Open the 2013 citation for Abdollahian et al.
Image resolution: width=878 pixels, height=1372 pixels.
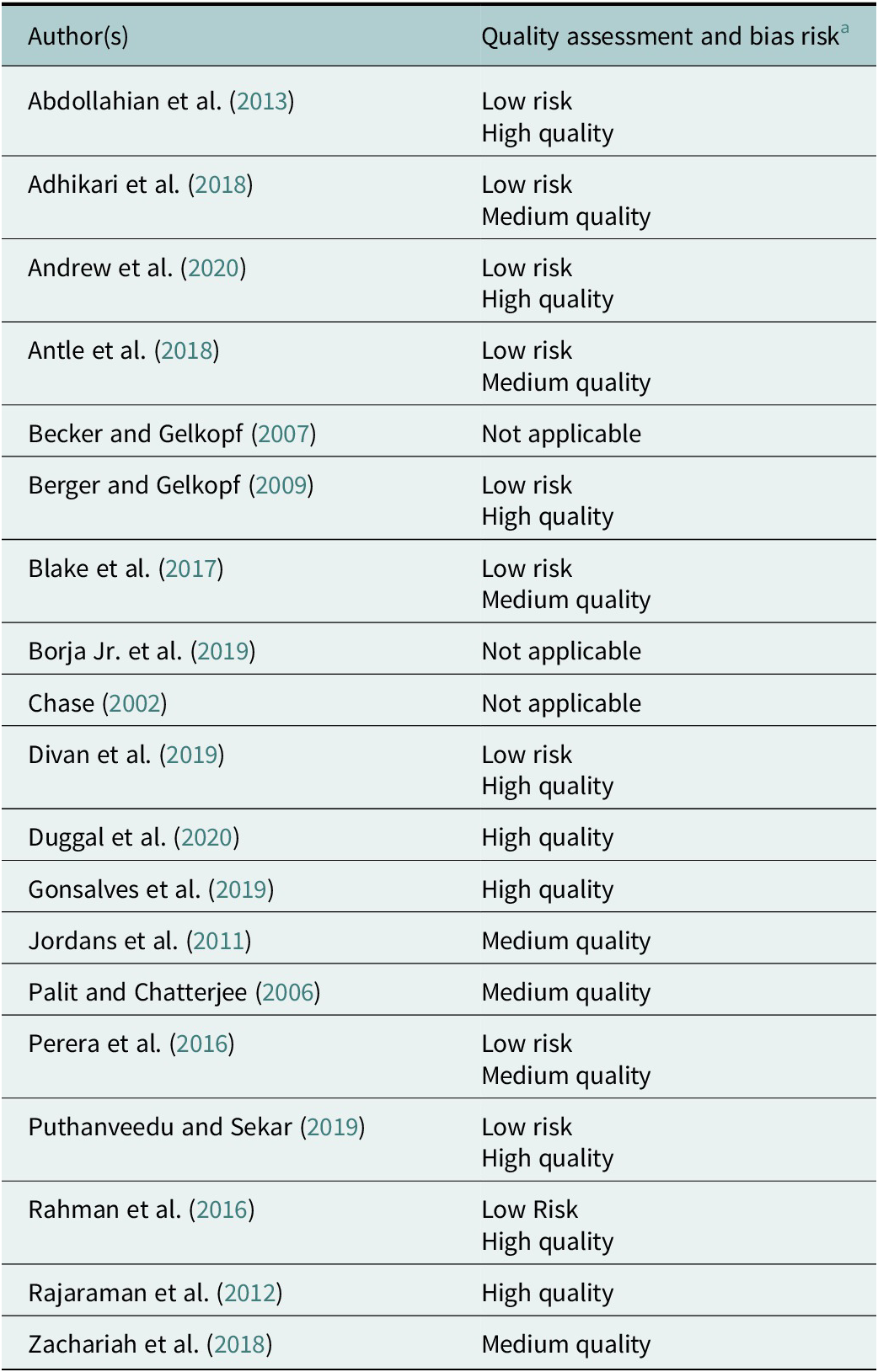262,102
